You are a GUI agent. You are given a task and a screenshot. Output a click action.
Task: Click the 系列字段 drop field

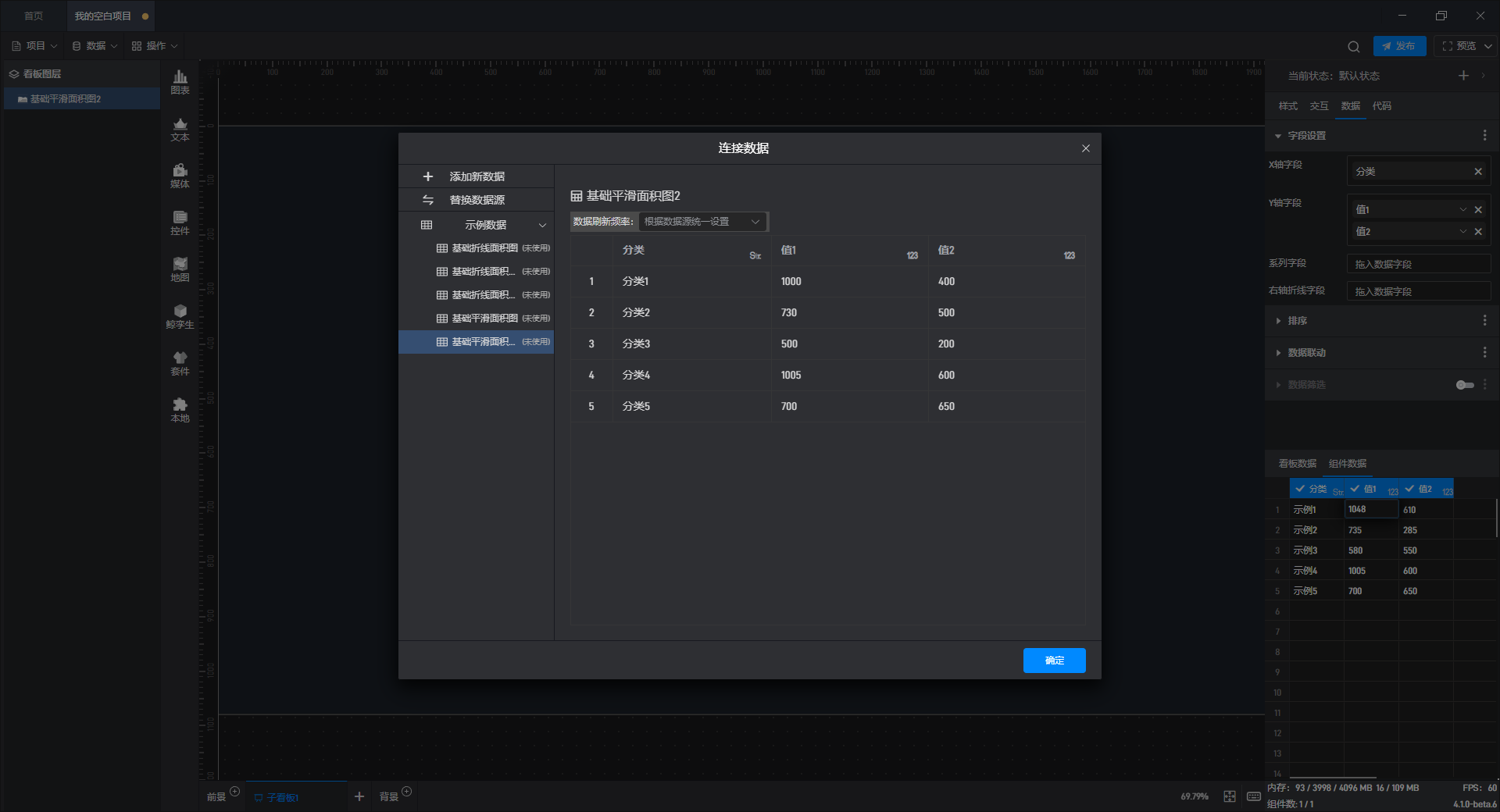(x=1419, y=264)
